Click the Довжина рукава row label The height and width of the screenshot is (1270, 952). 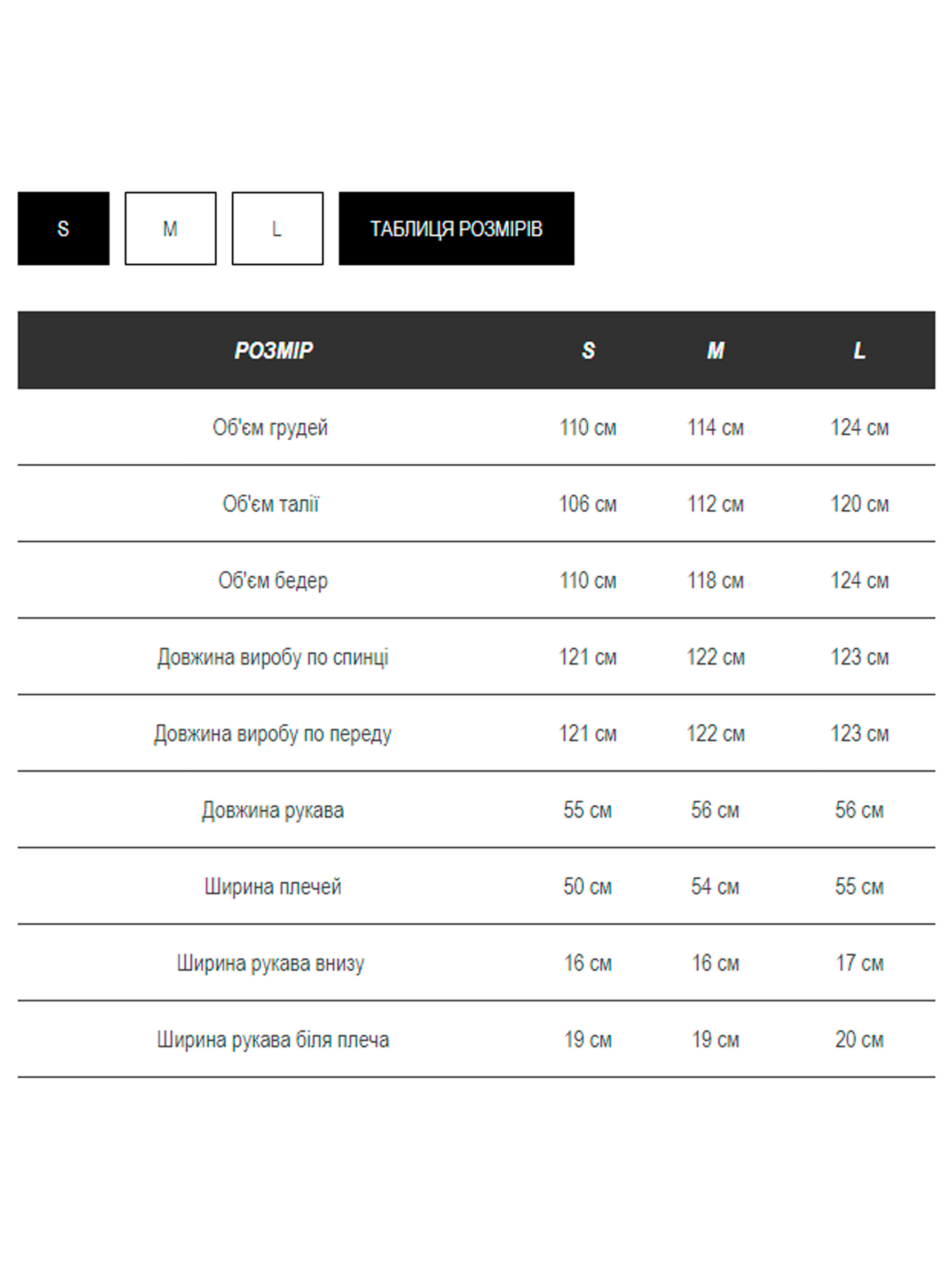[273, 810]
